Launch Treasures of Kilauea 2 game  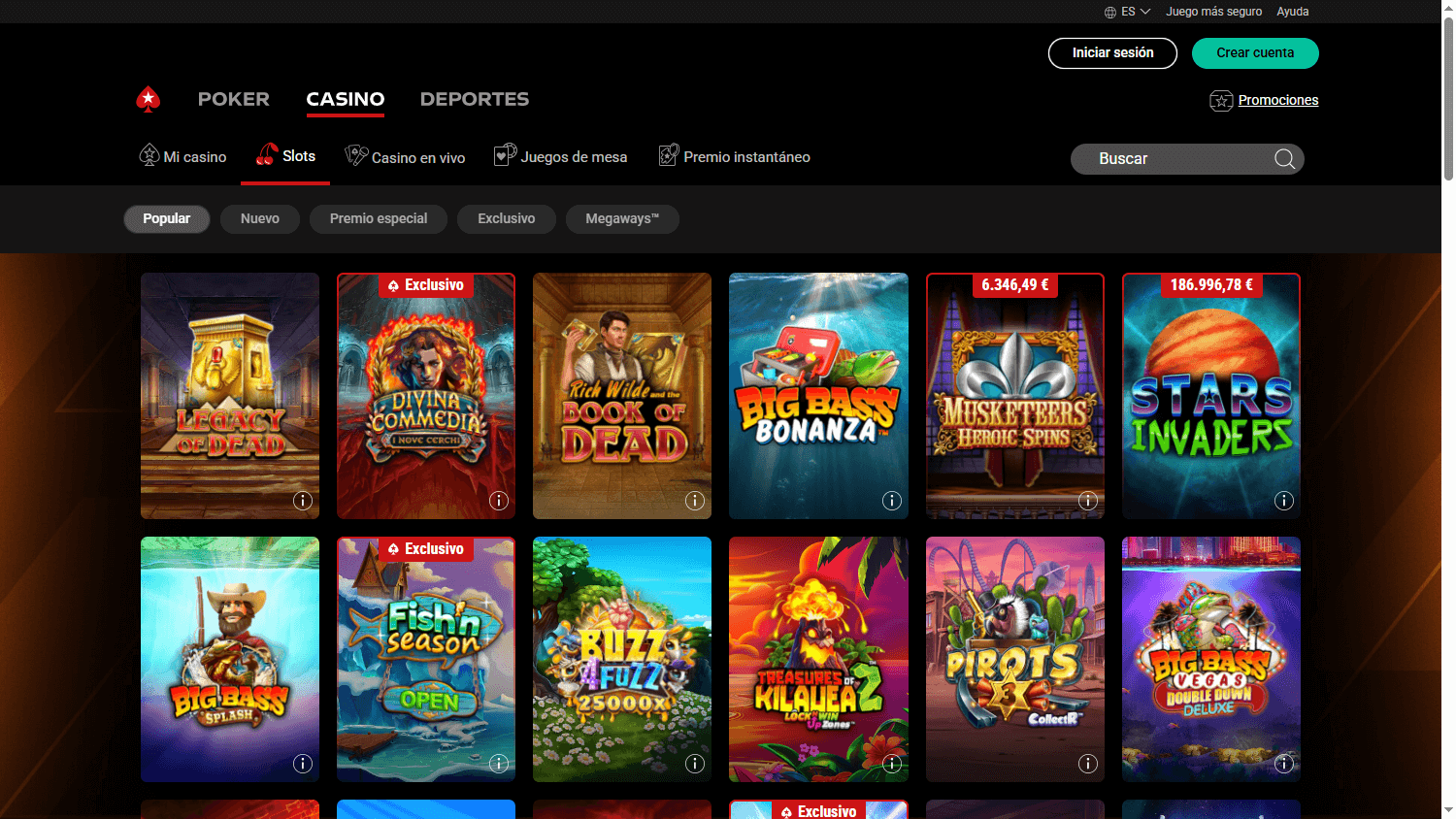pyautogui.click(x=818, y=660)
